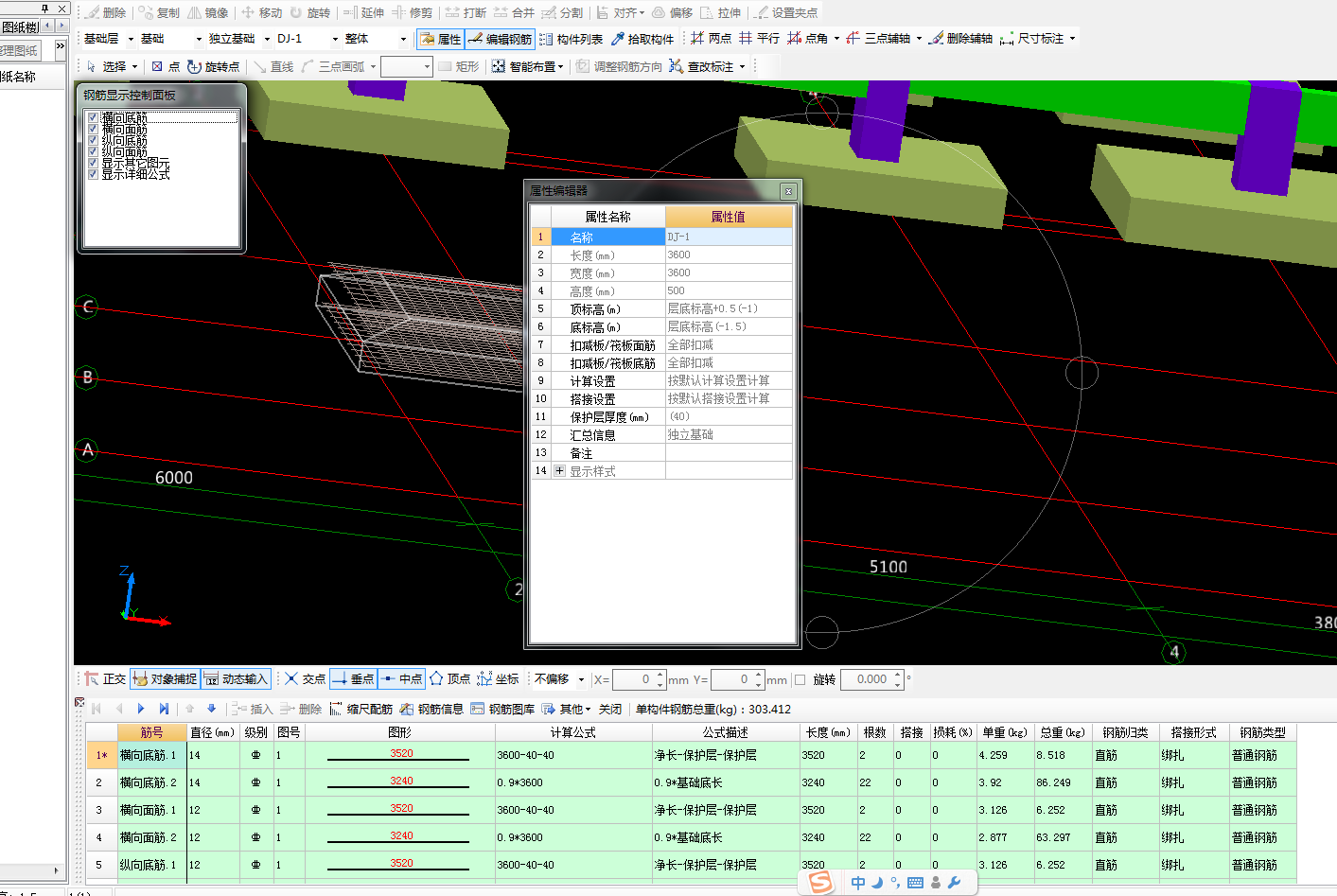The height and width of the screenshot is (896, 1337).
Task: Uncheck 纵向面筋 checkbox
Action: pyautogui.click(x=93, y=151)
